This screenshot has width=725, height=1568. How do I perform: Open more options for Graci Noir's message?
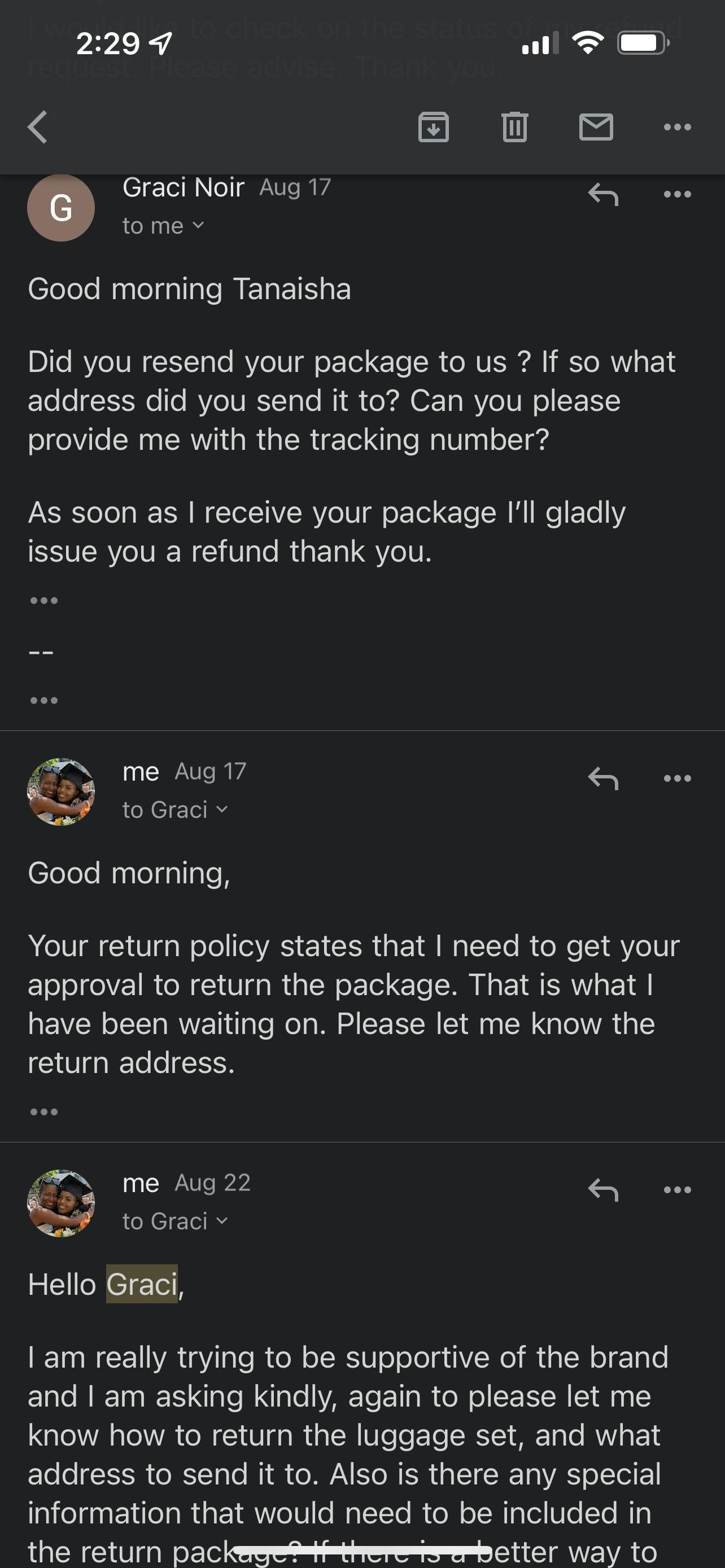677,195
